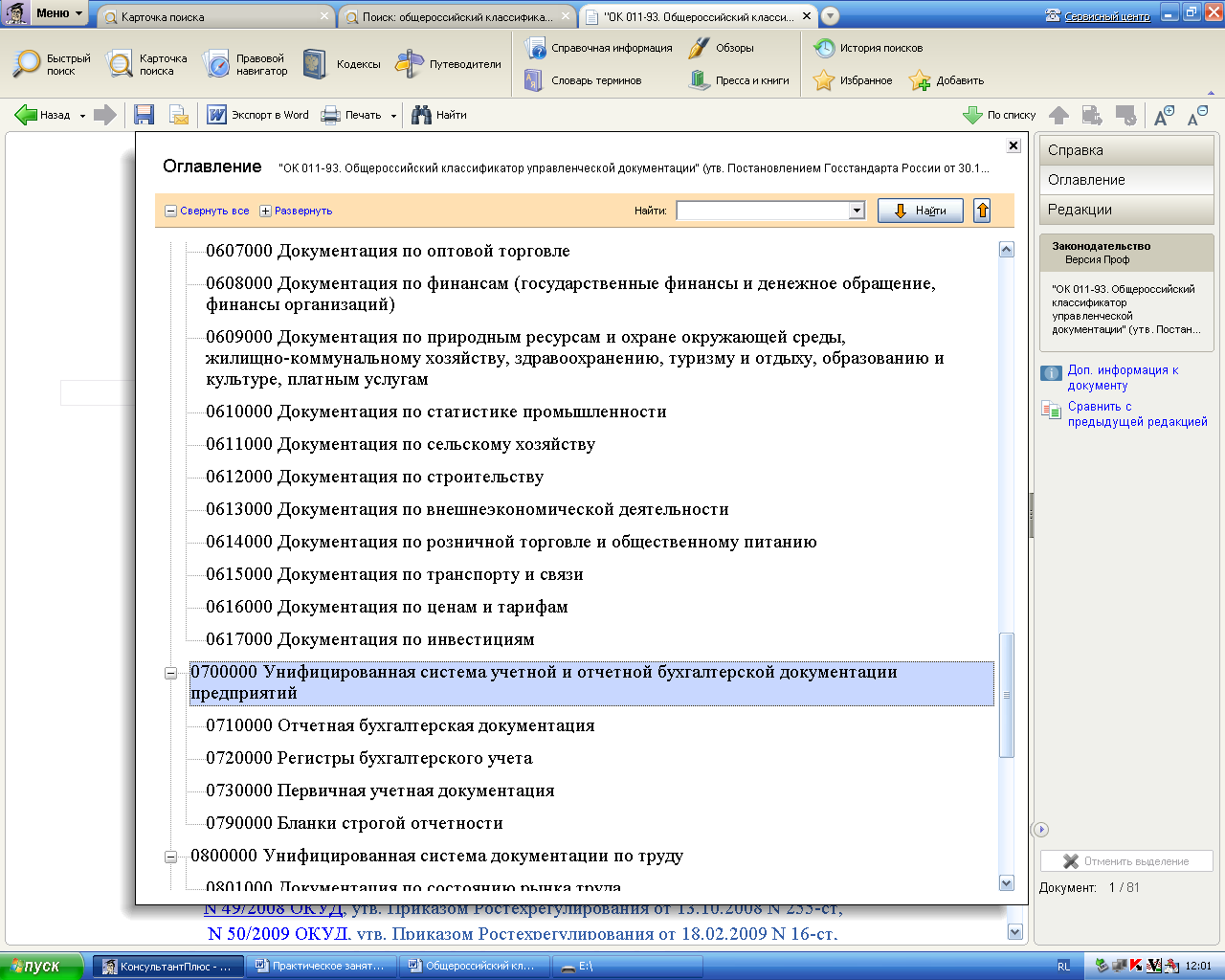Viewport: 1225px width, 980px height.
Task: Select Оглавление panel tab
Action: pos(1126,180)
